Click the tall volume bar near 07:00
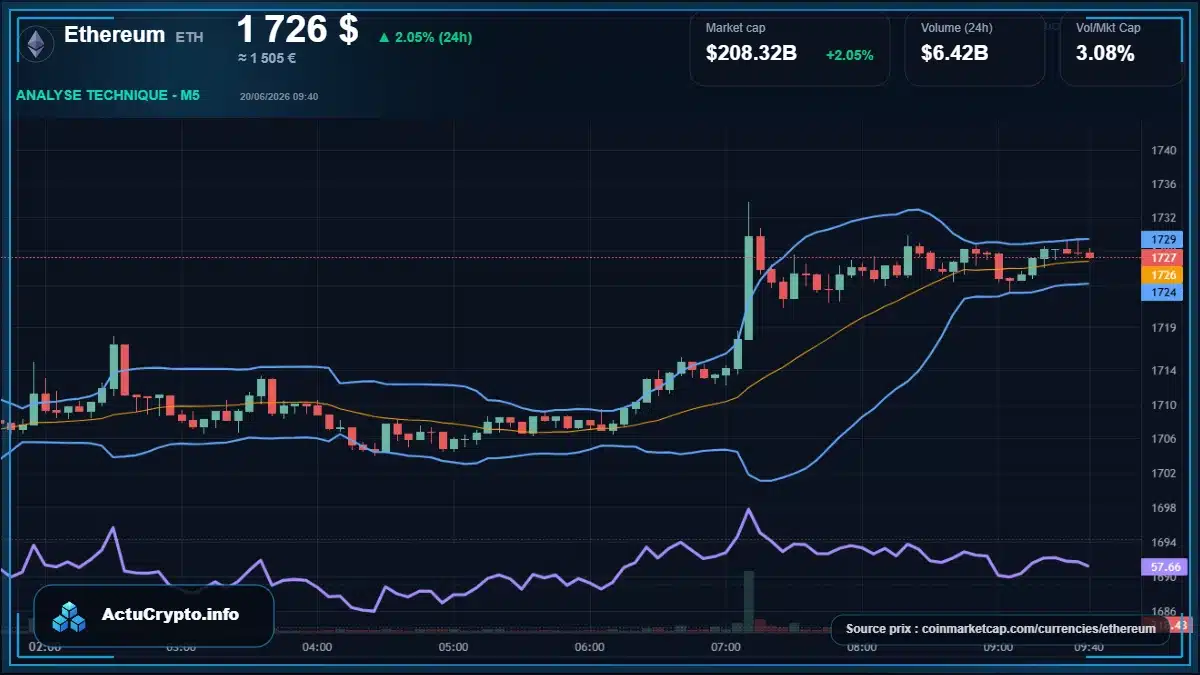The image size is (1200, 675). [748, 601]
